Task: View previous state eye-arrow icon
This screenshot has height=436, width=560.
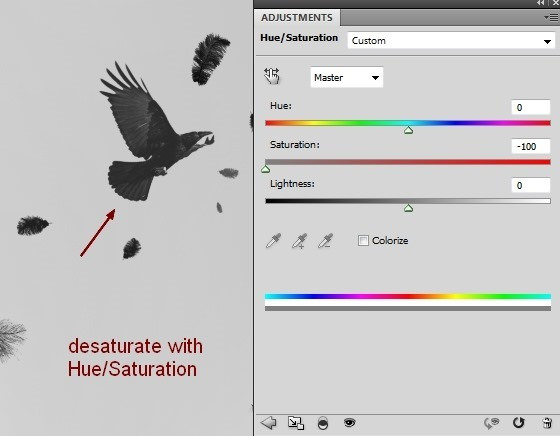Action: coord(491,424)
